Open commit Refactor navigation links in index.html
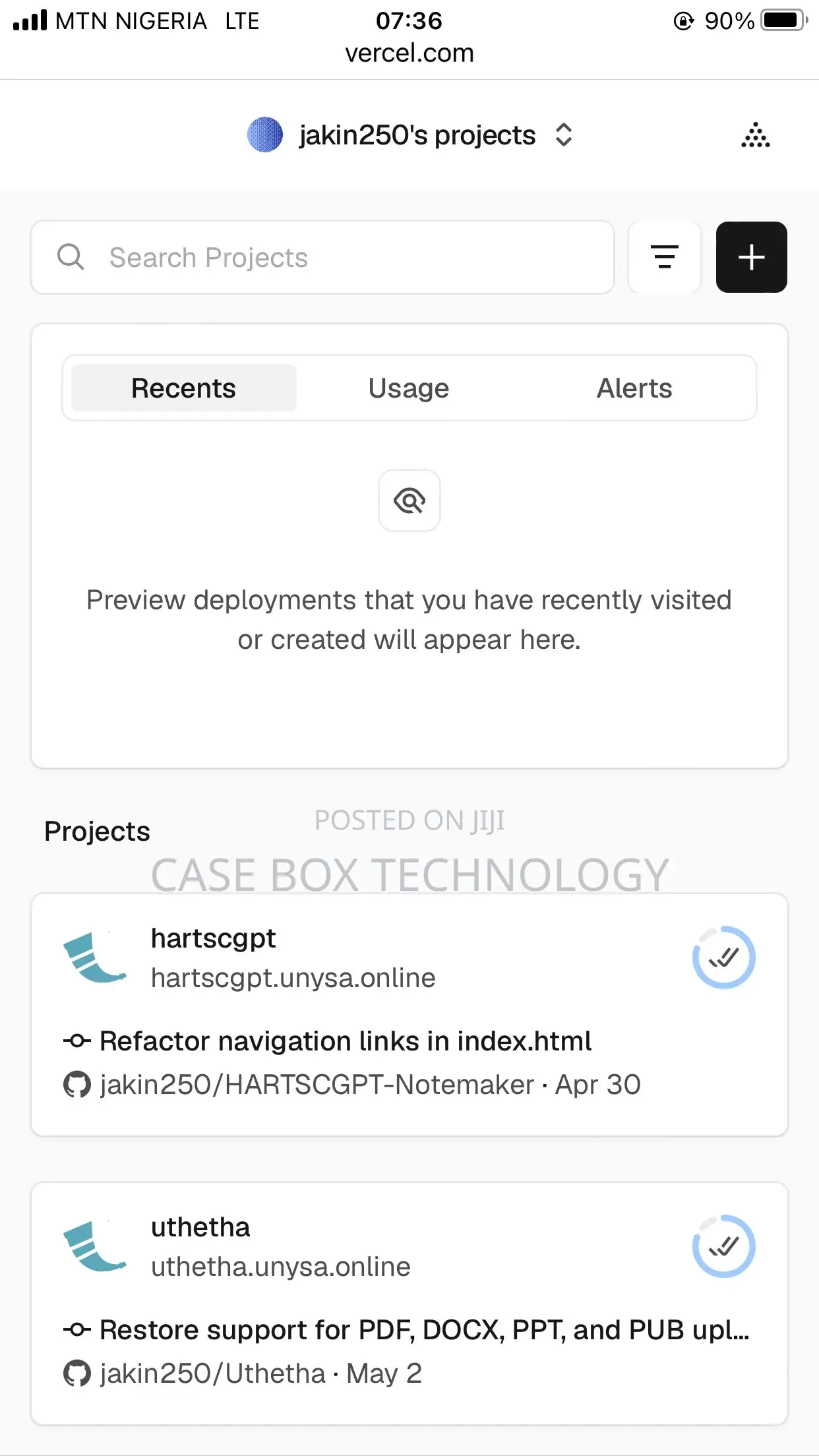Image resolution: width=819 pixels, height=1456 pixels. tap(346, 1041)
